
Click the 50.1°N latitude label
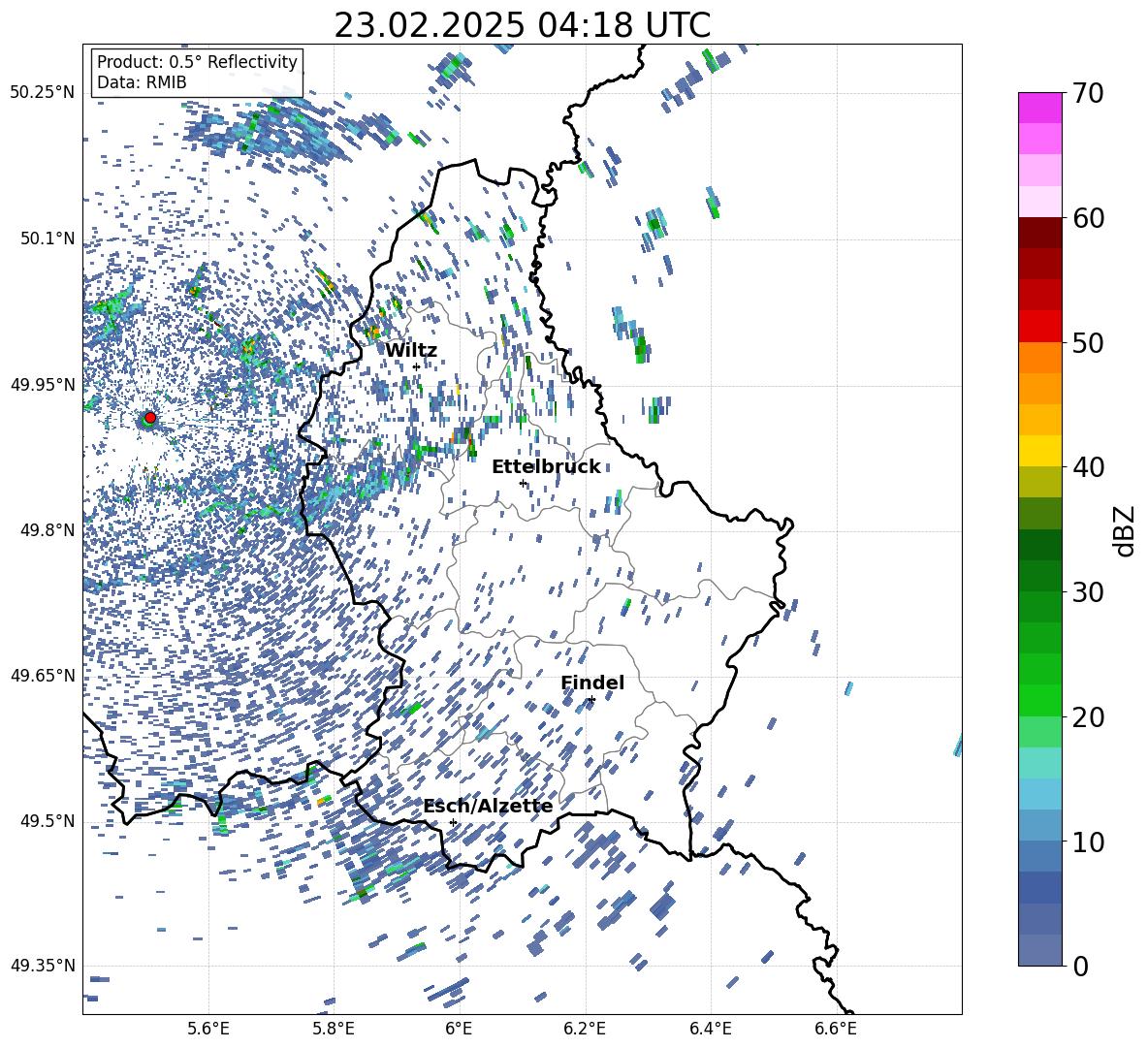[47, 238]
